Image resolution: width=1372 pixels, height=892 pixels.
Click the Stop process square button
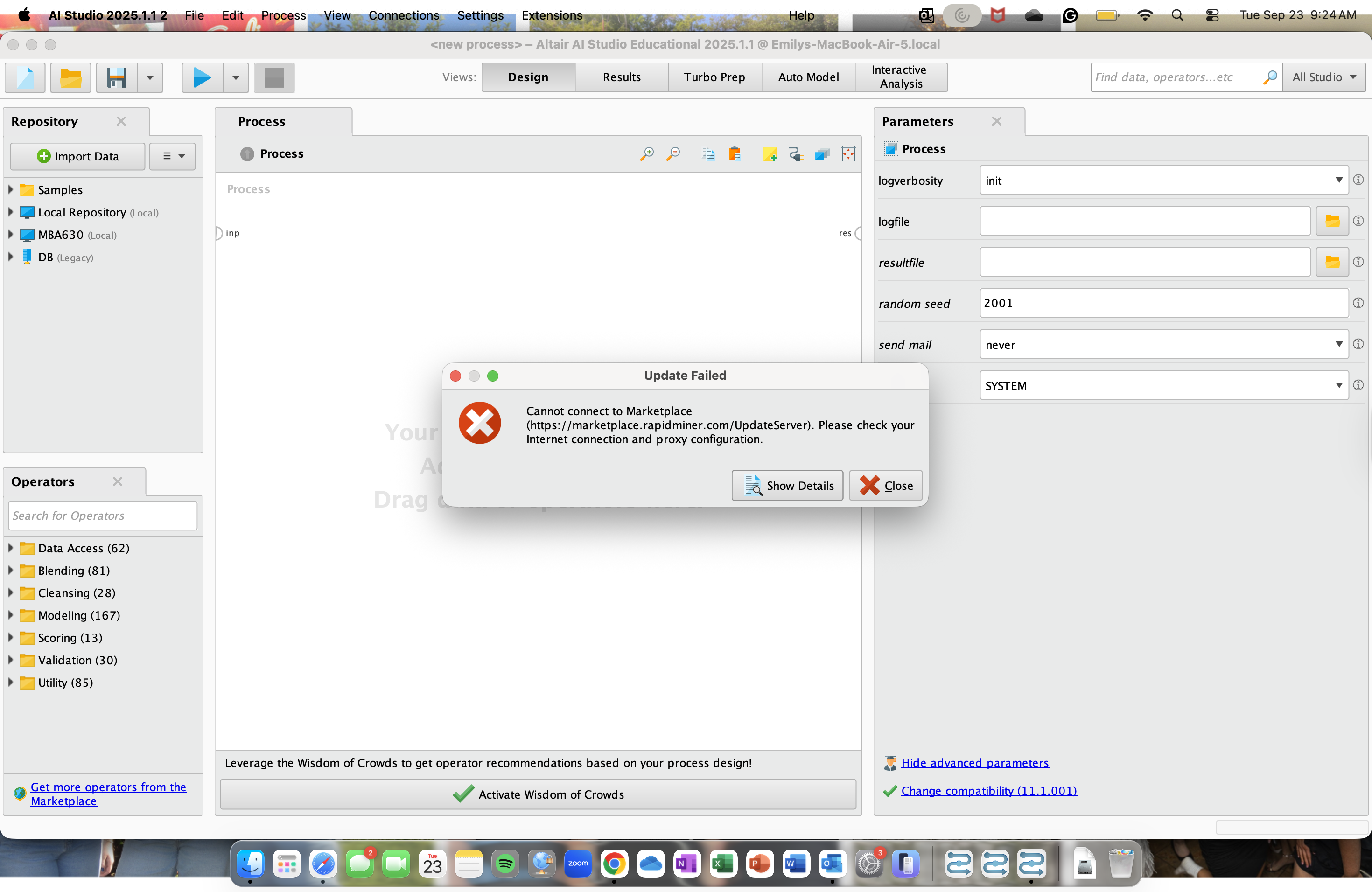tap(274, 77)
